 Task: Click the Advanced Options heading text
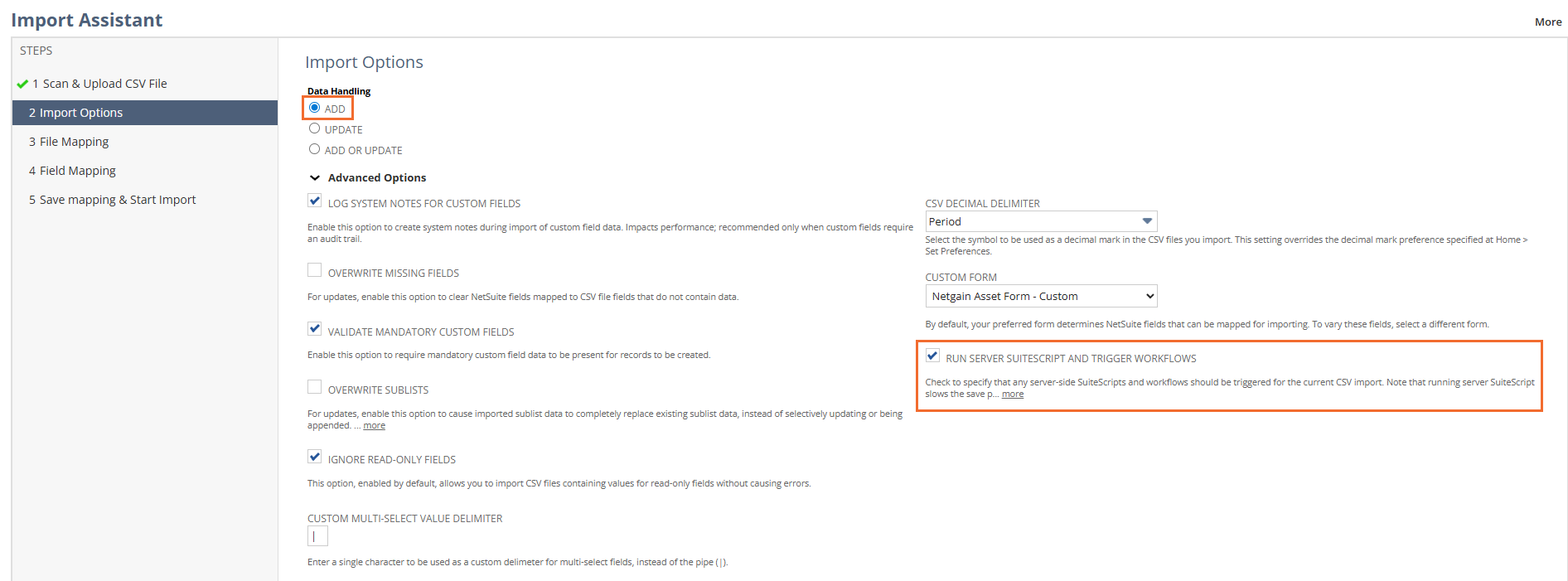(x=377, y=177)
